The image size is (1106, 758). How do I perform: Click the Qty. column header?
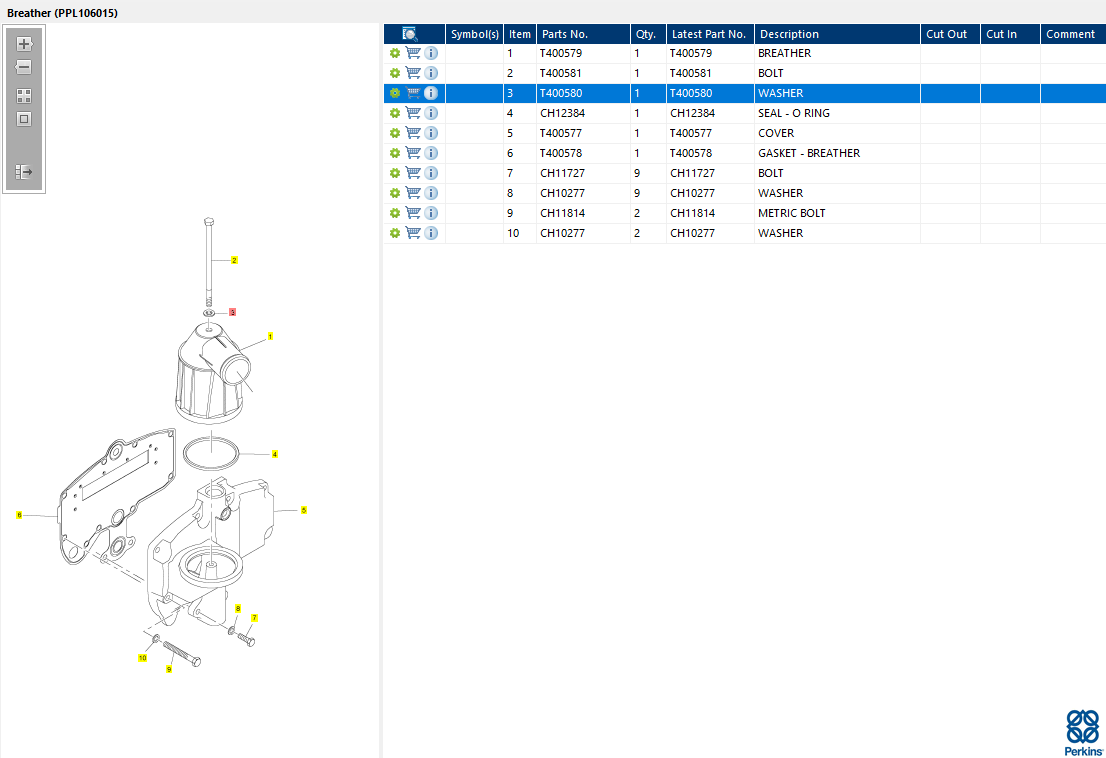tap(645, 34)
